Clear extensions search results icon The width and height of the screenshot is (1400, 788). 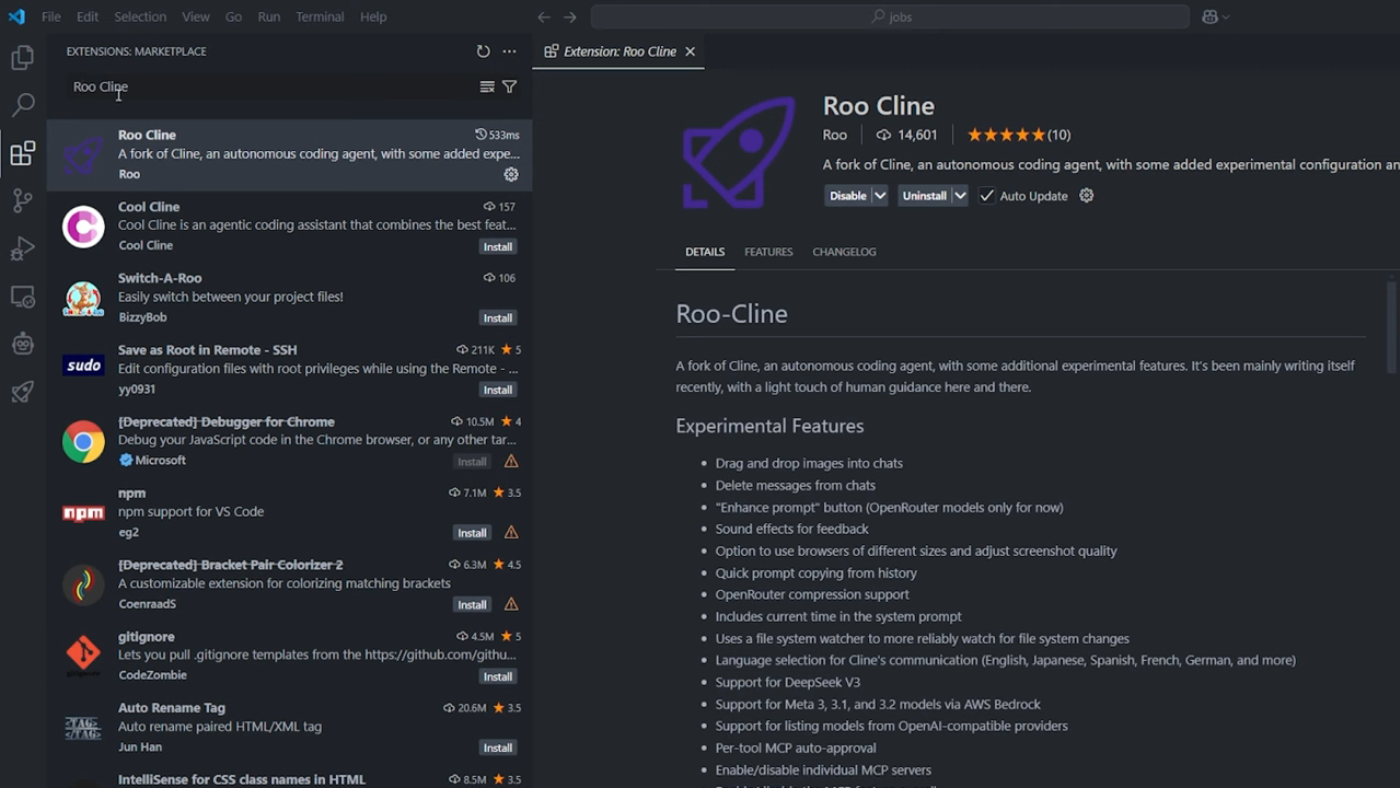point(487,87)
